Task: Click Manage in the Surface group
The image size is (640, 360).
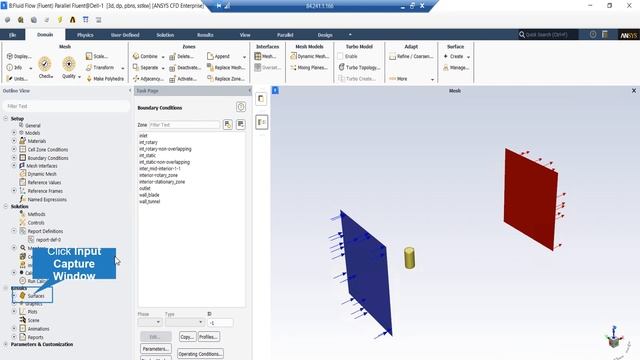Action: point(456,68)
